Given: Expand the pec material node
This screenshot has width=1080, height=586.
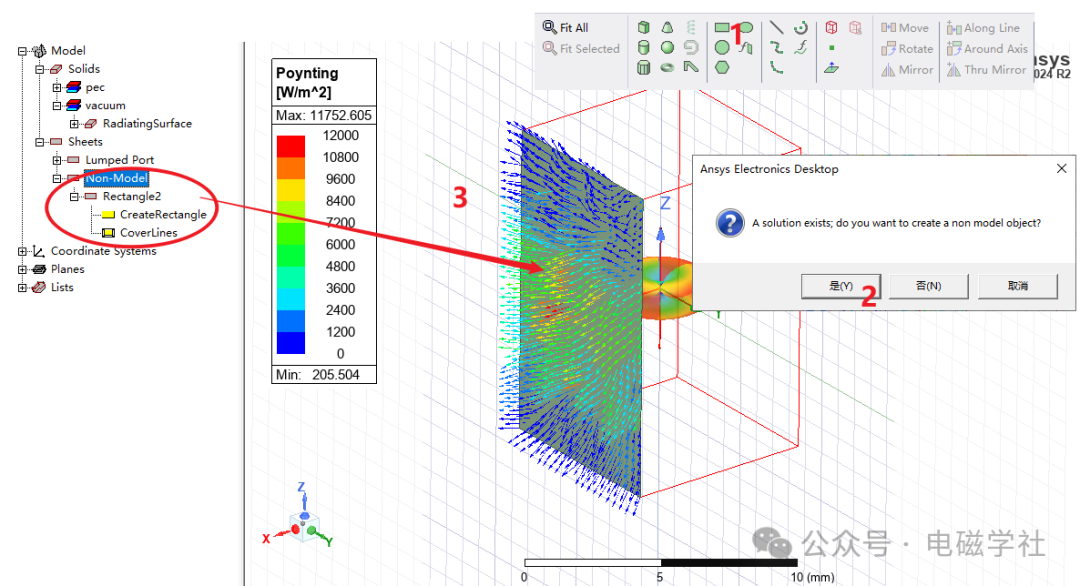Looking at the screenshot, I should click(57, 87).
